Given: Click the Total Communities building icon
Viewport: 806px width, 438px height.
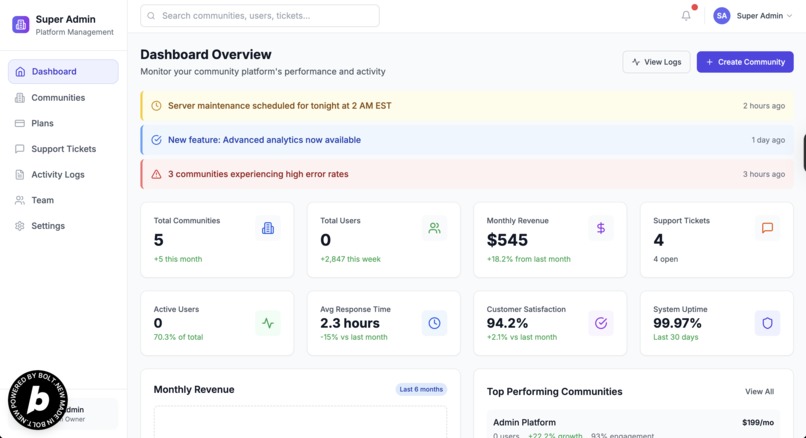Looking at the screenshot, I should coord(268,228).
